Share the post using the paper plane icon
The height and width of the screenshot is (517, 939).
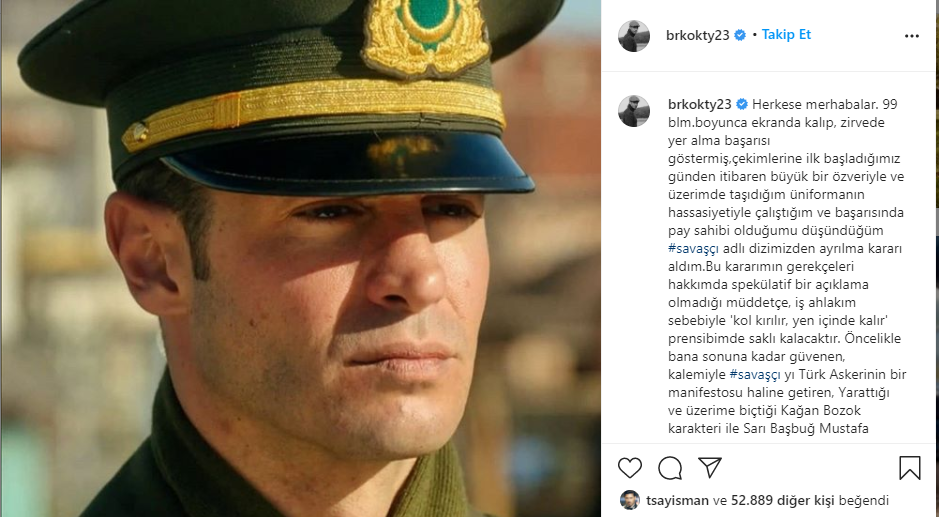(x=709, y=467)
